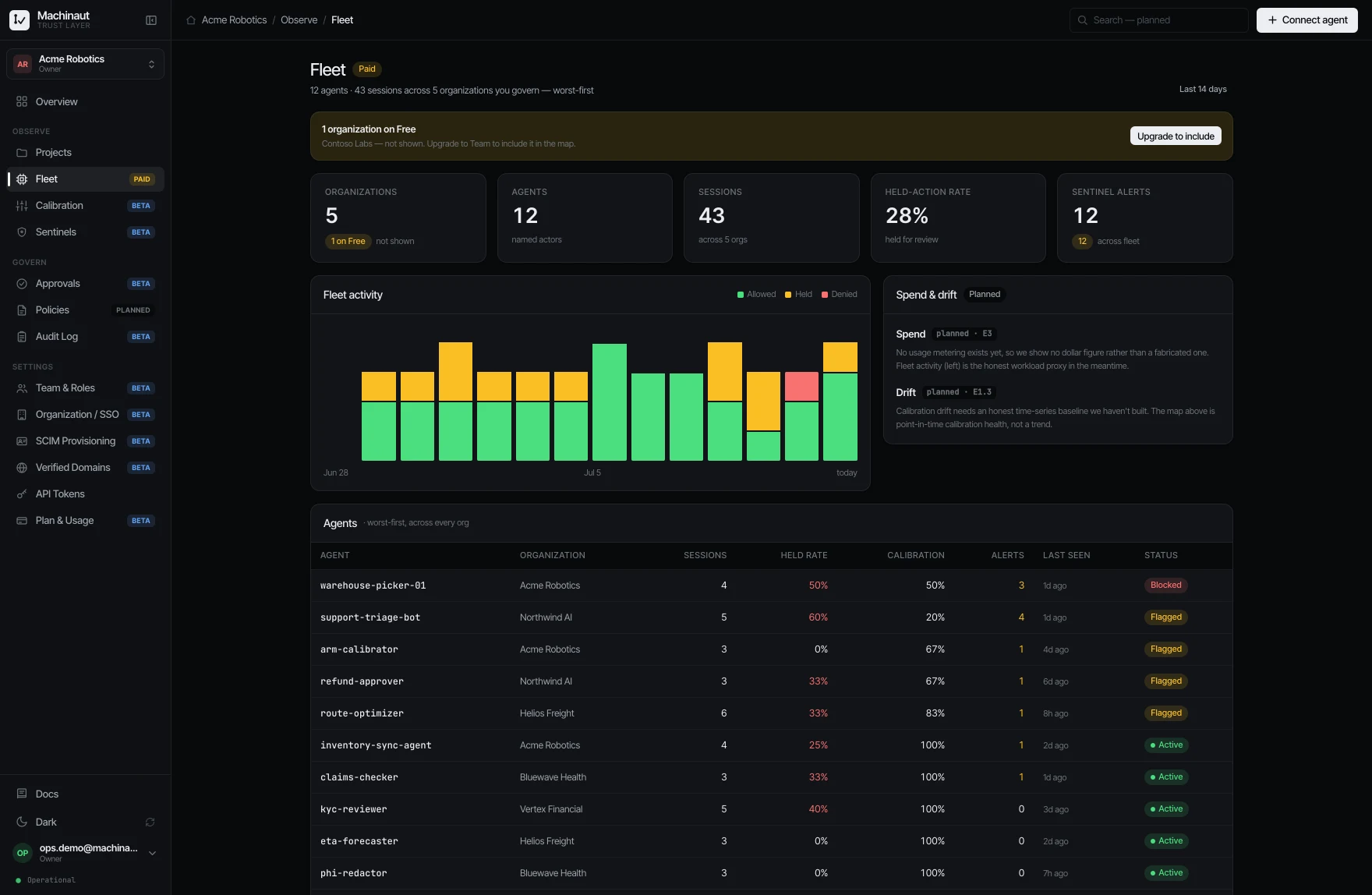1372x895 pixels.
Task: Click the API Tokens key icon
Action: point(22,494)
